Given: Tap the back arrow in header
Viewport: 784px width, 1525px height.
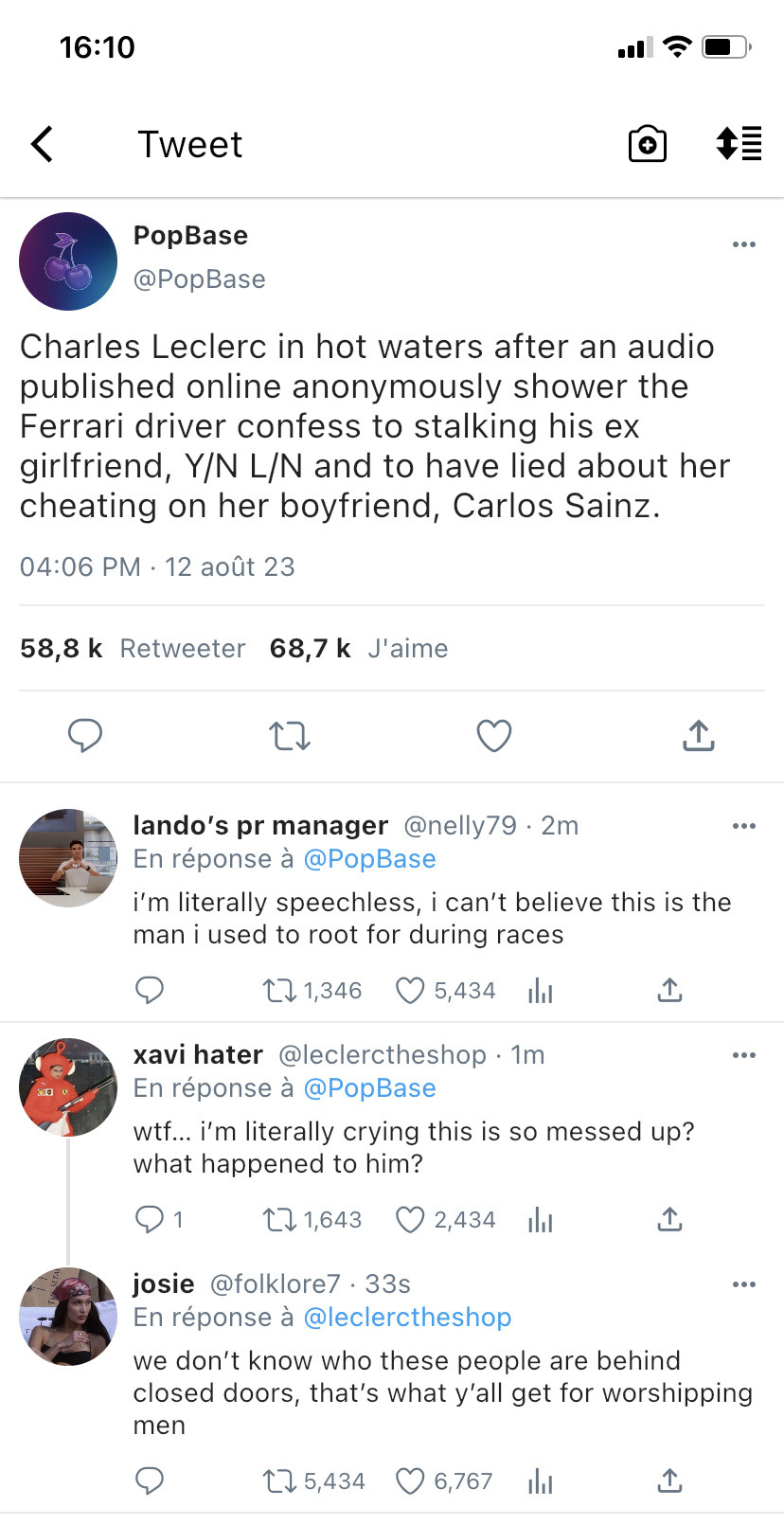Looking at the screenshot, I should click(x=43, y=145).
